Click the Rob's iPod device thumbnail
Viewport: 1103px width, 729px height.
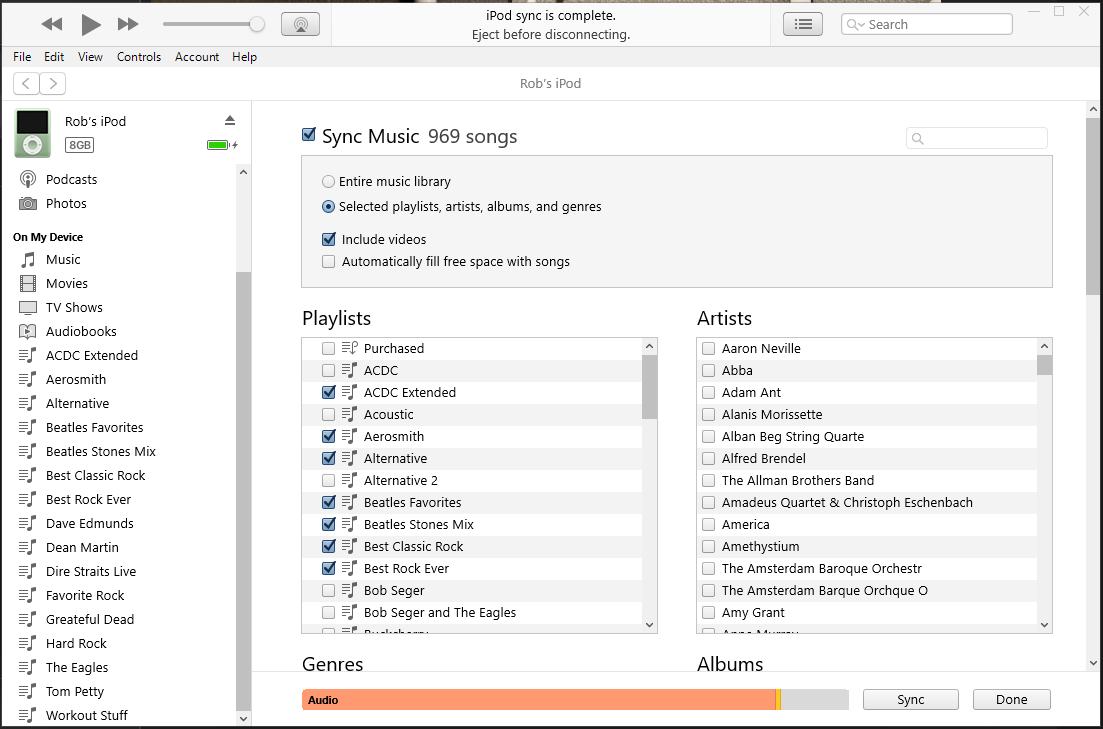tap(32, 133)
